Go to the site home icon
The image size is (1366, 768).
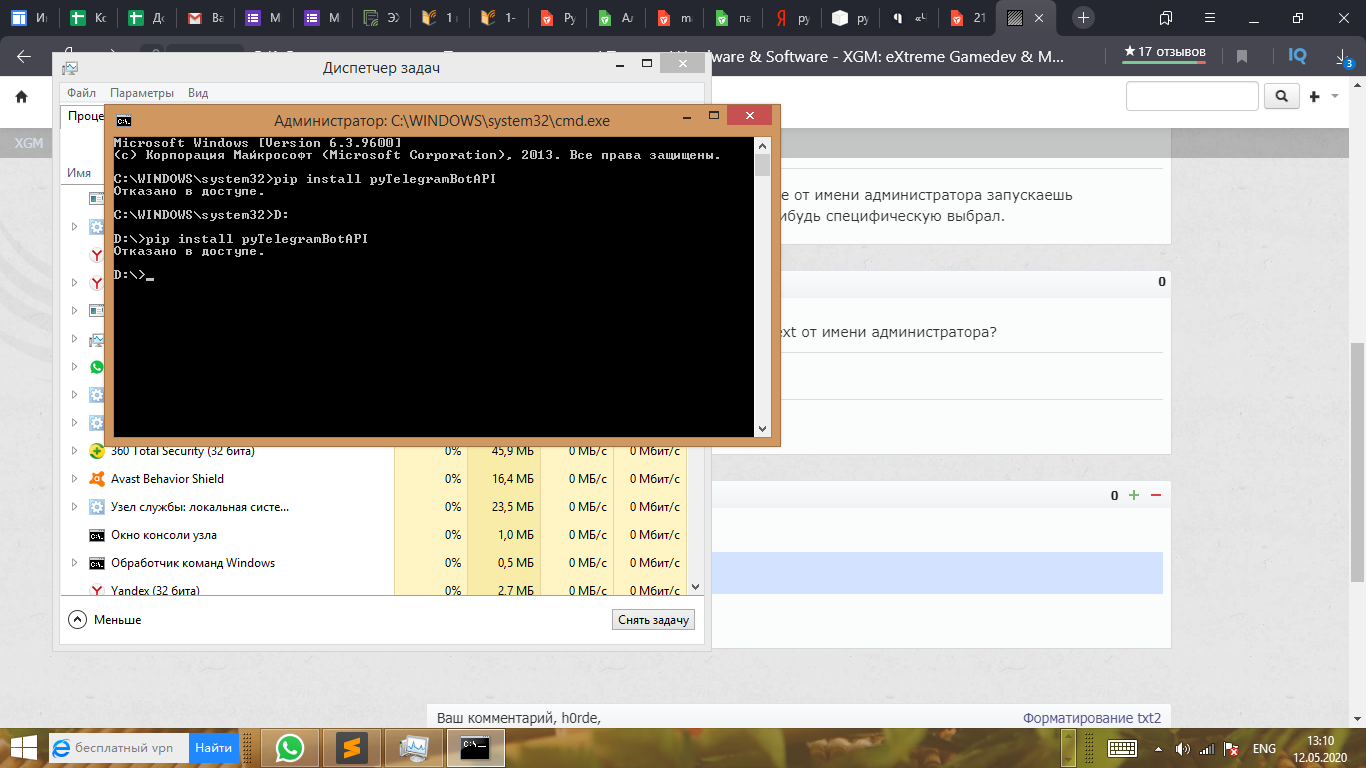21,97
